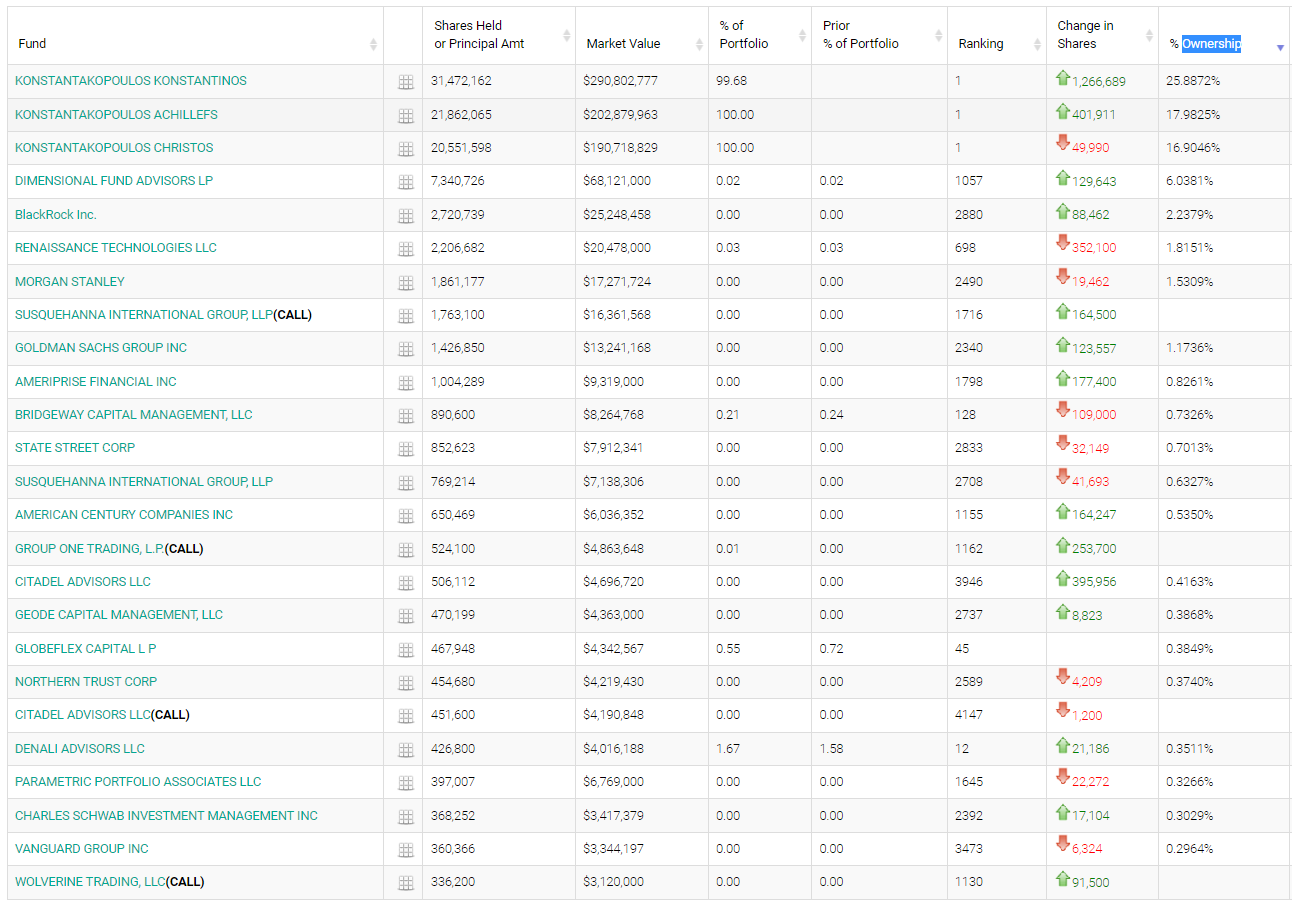1292x906 pixels.
Task: Open grid icon for GEODE CAPITAL MANAGEMENT row
Action: (405, 616)
